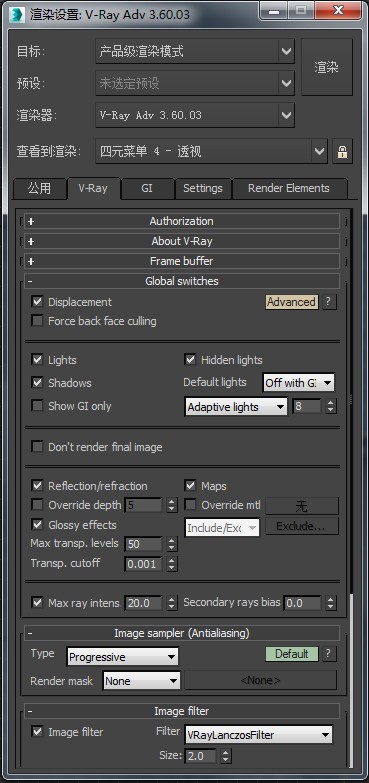
Task: Click the Max transp. levels field
Action: (143, 544)
